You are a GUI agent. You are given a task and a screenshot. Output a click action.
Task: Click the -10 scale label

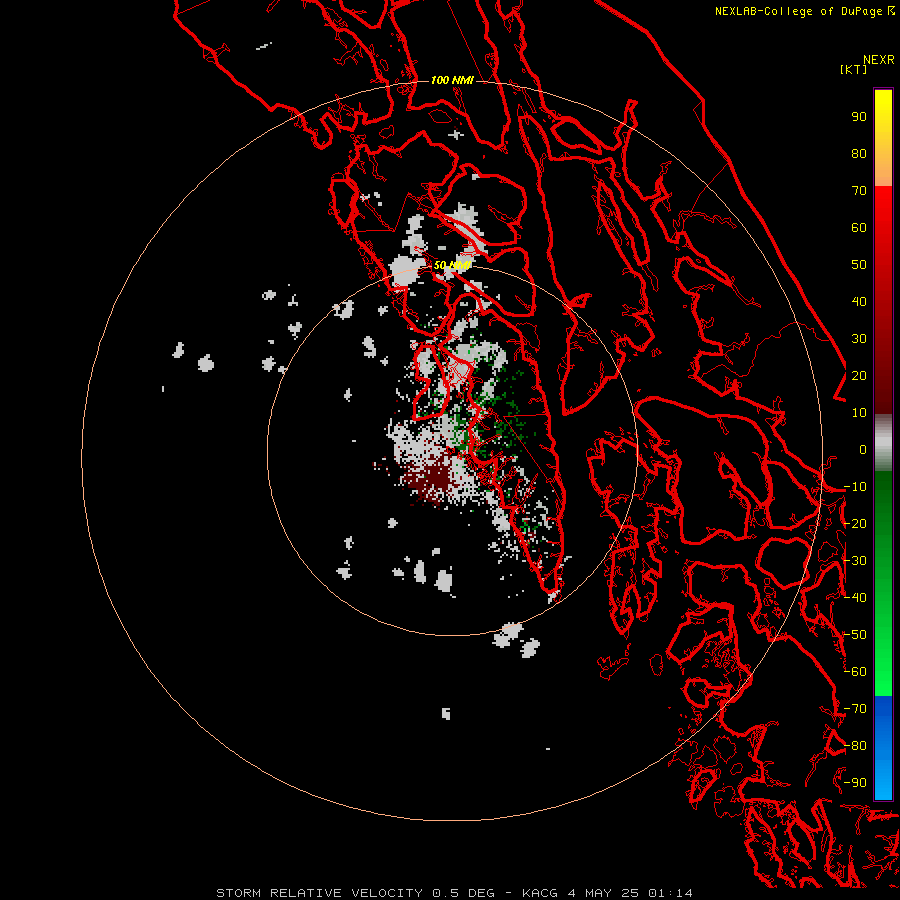click(855, 487)
